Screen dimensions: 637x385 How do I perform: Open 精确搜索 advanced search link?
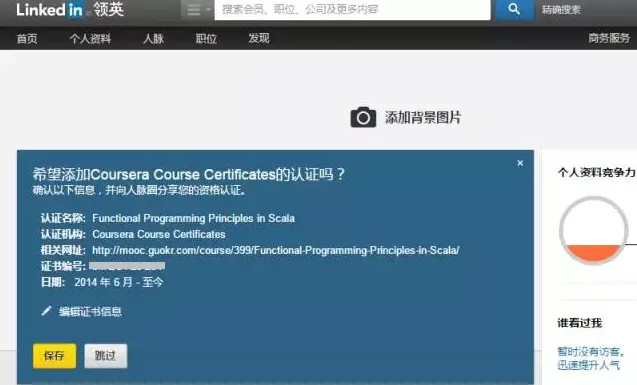click(561, 9)
